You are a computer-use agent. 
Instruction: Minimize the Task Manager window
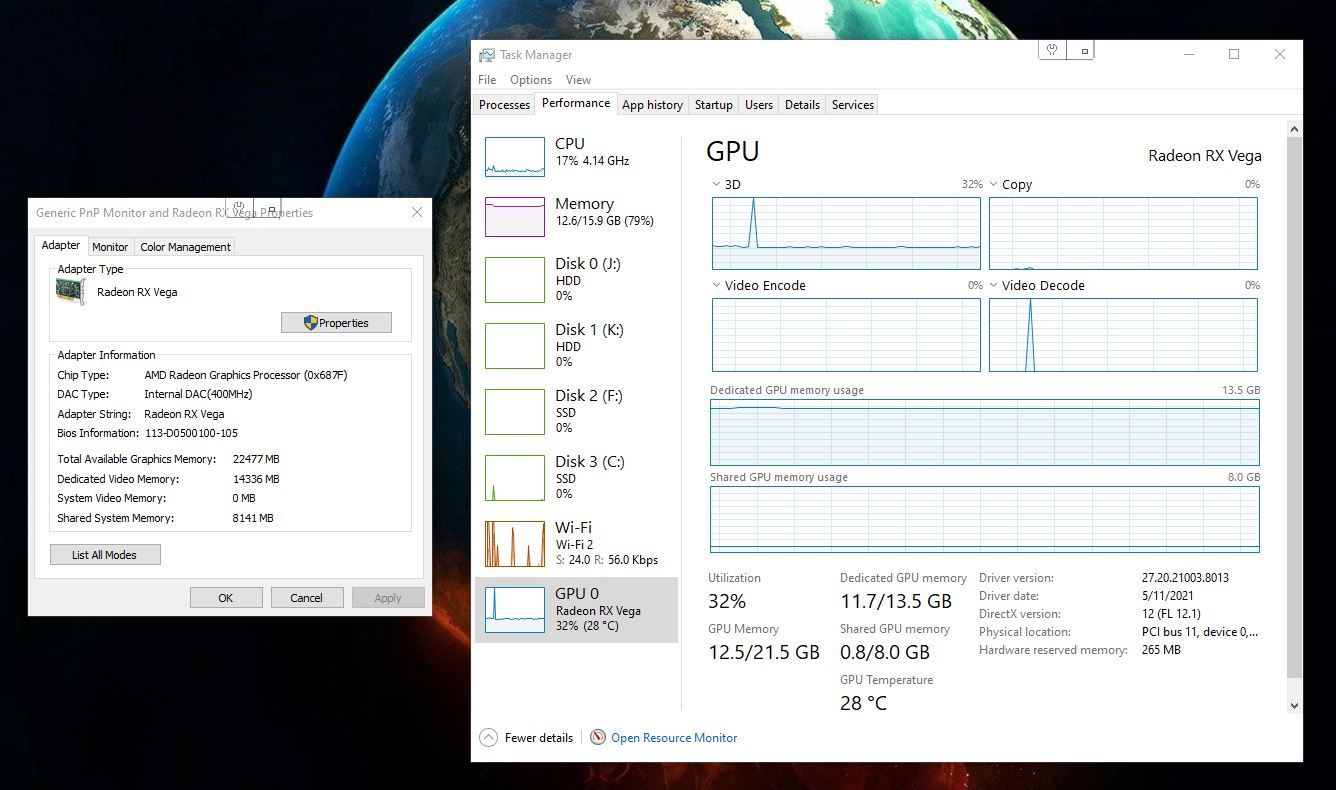[1188, 55]
